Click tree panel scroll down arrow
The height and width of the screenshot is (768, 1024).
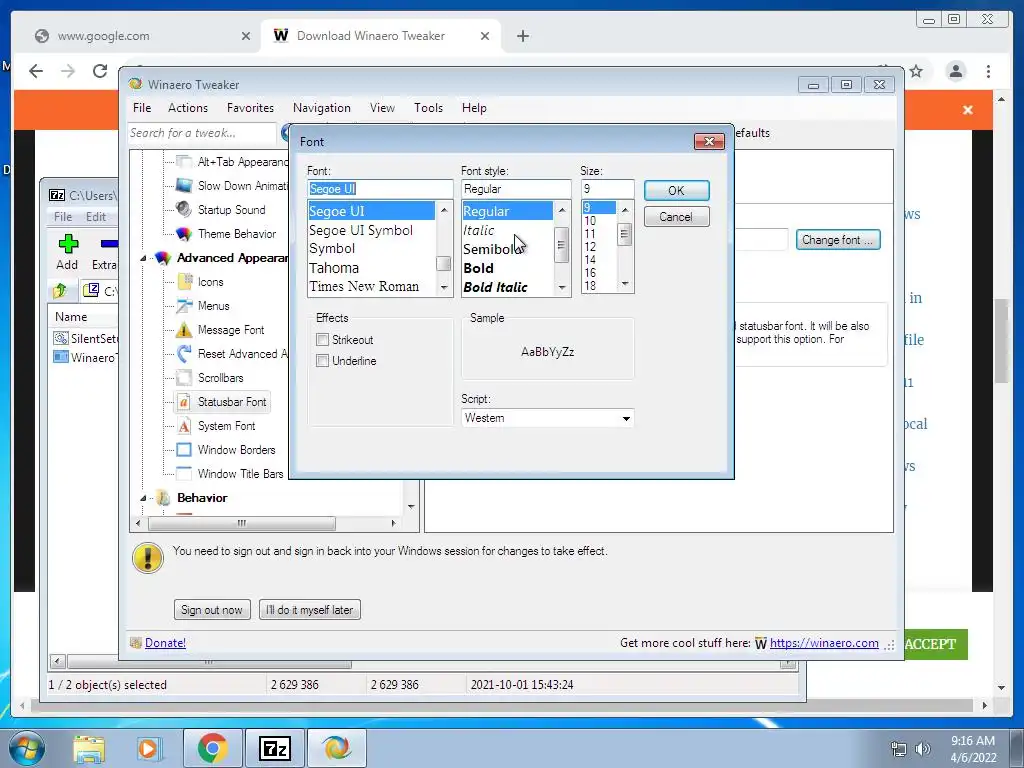(411, 507)
